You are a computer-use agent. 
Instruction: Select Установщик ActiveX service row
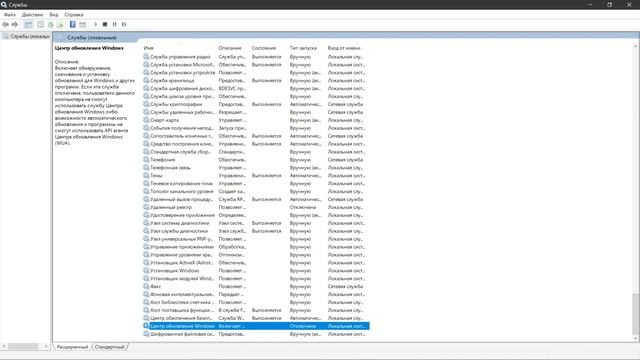coord(256,263)
